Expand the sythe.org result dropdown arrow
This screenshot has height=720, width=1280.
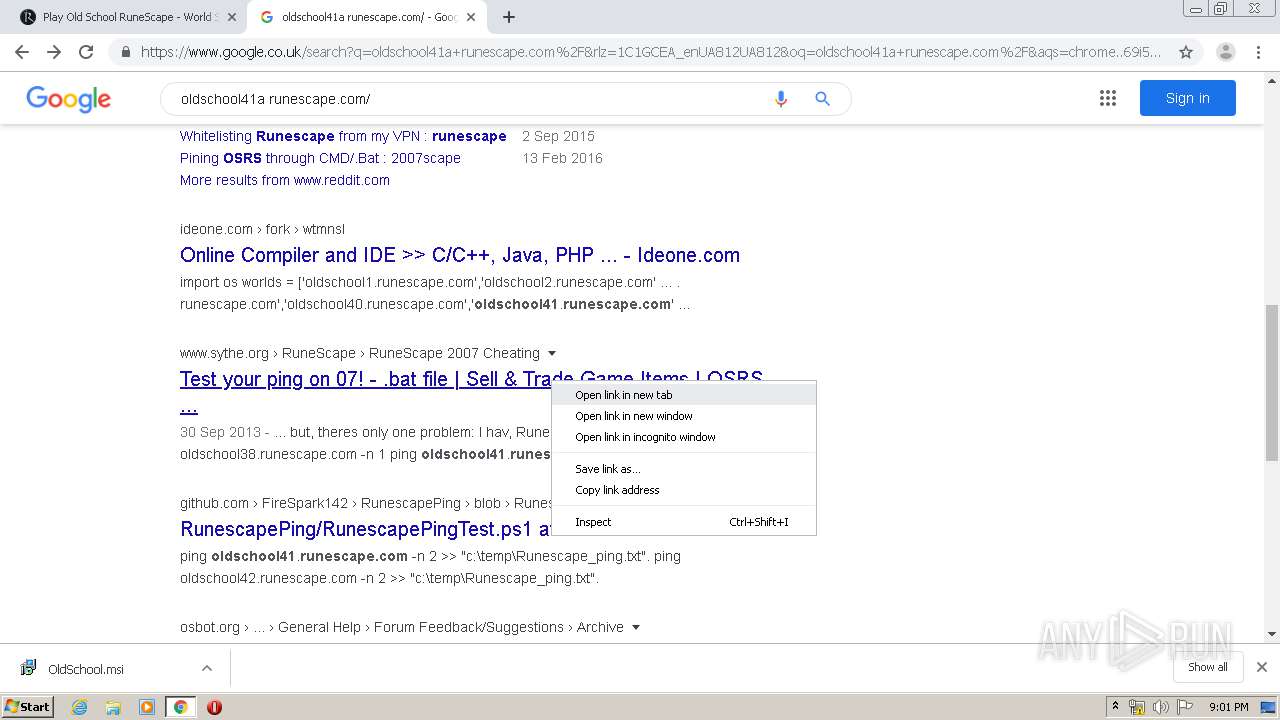coord(552,353)
